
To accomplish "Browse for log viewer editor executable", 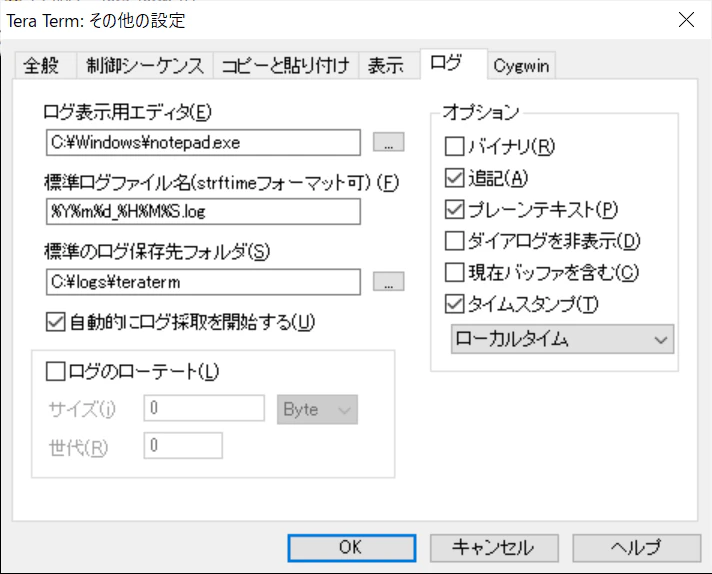I will tap(388, 142).
